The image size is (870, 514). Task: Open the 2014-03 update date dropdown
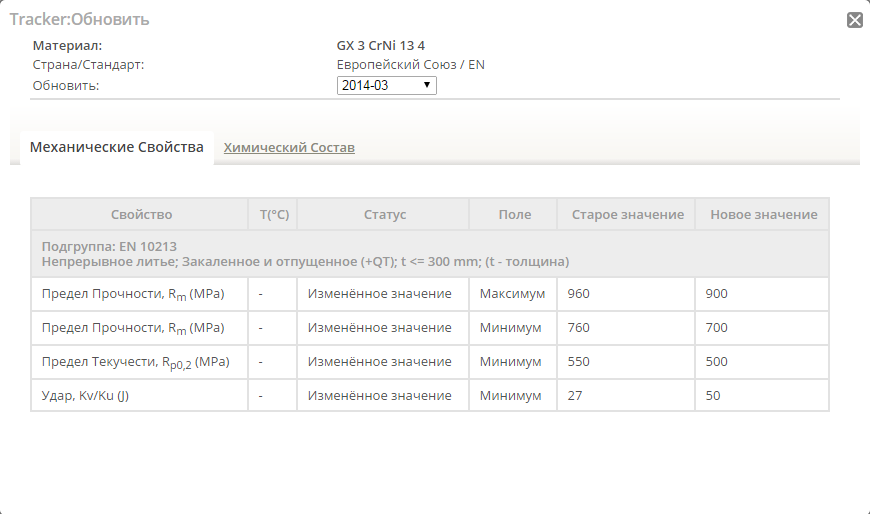(386, 85)
